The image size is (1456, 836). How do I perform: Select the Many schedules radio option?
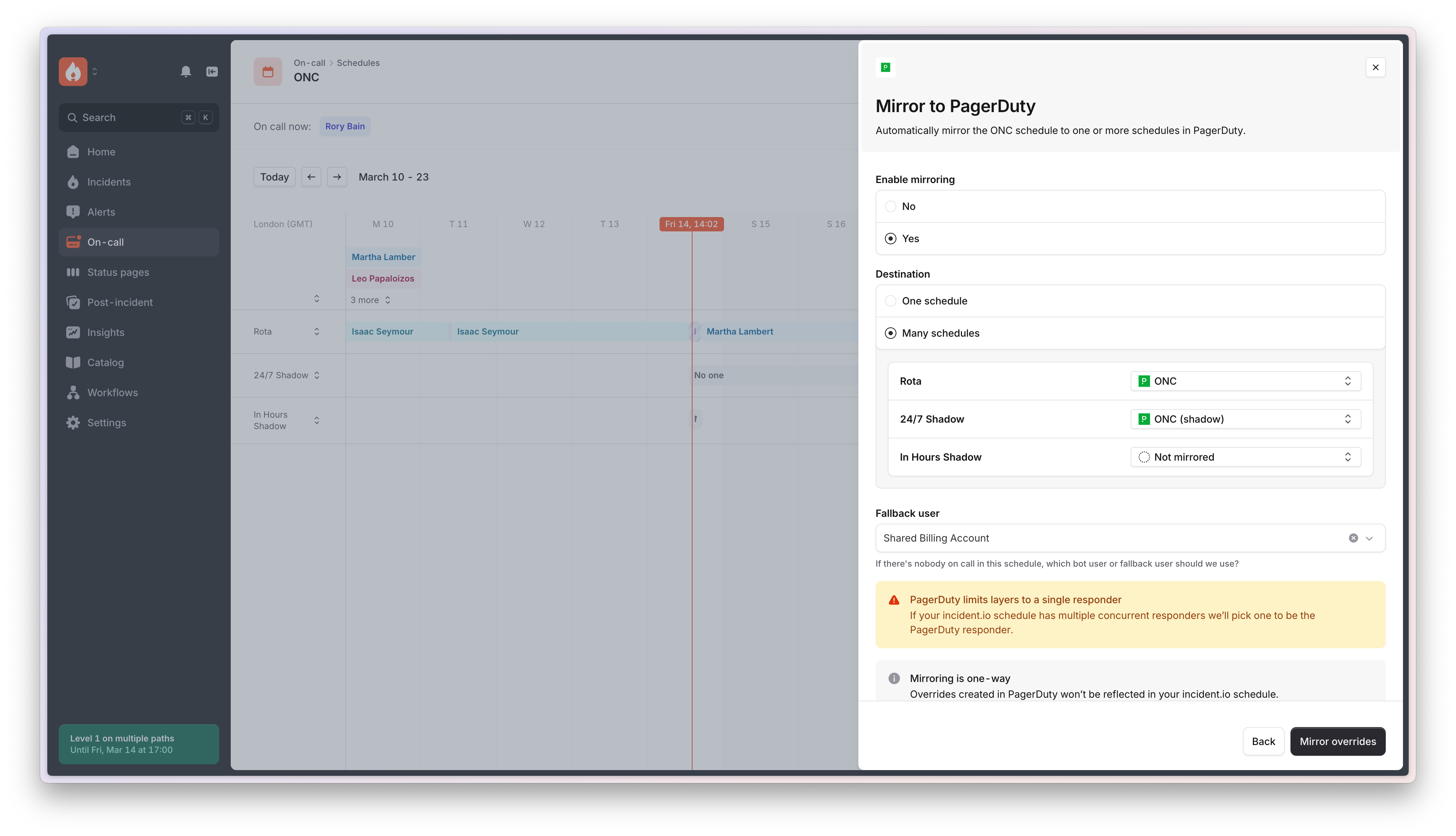[x=891, y=333]
